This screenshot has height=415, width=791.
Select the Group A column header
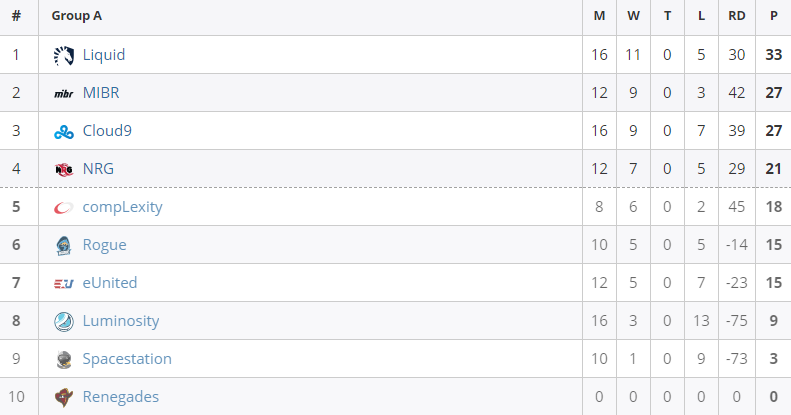point(77,16)
